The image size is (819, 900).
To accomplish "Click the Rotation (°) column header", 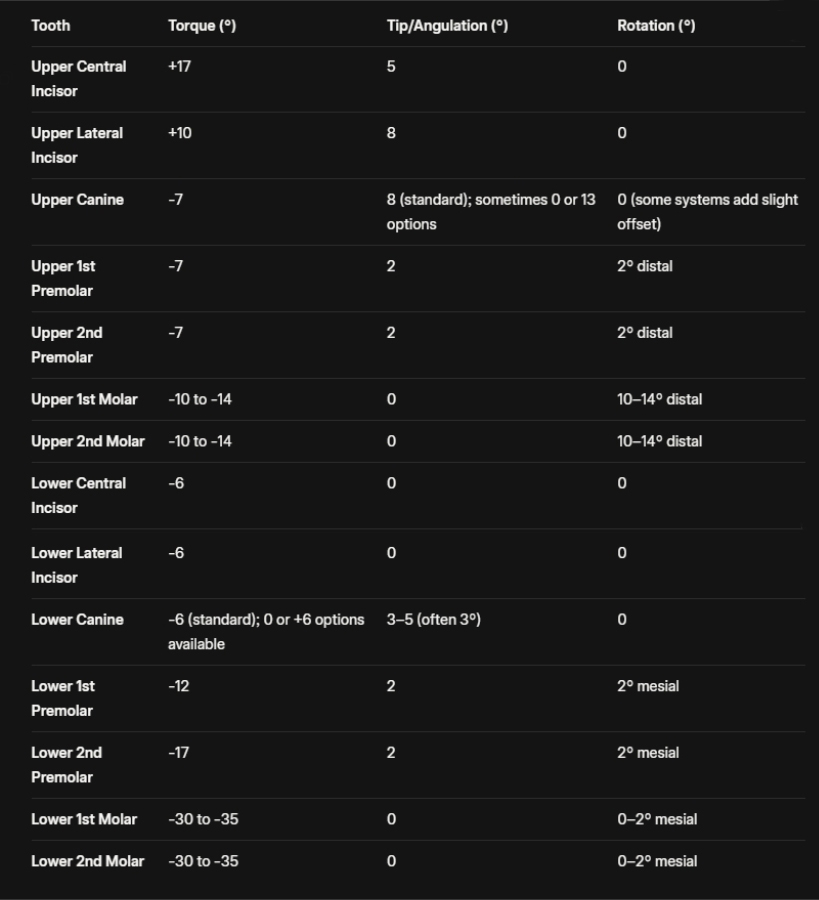I will (656, 26).
